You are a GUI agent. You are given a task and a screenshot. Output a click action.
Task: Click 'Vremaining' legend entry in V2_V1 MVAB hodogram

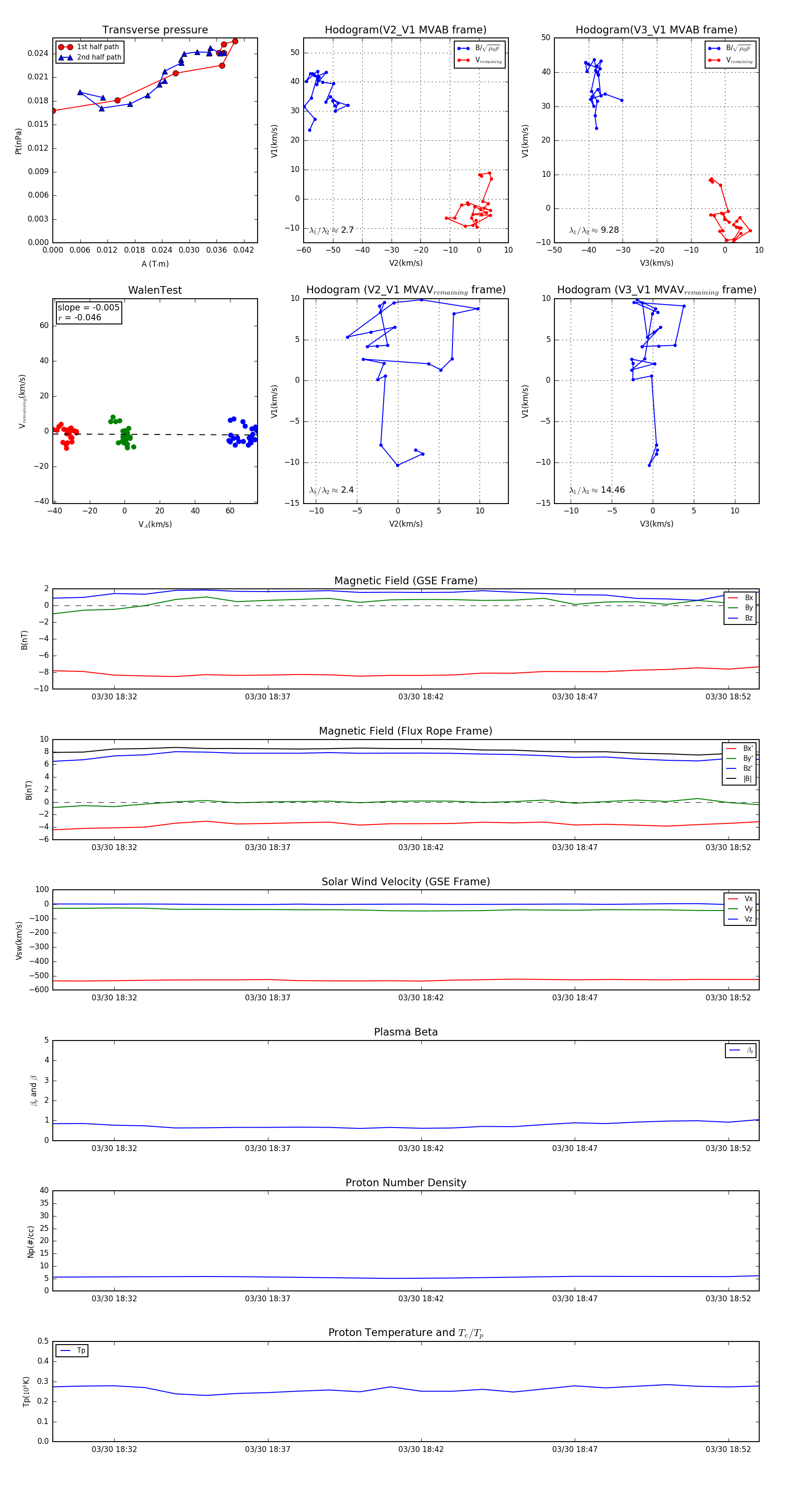tap(480, 60)
